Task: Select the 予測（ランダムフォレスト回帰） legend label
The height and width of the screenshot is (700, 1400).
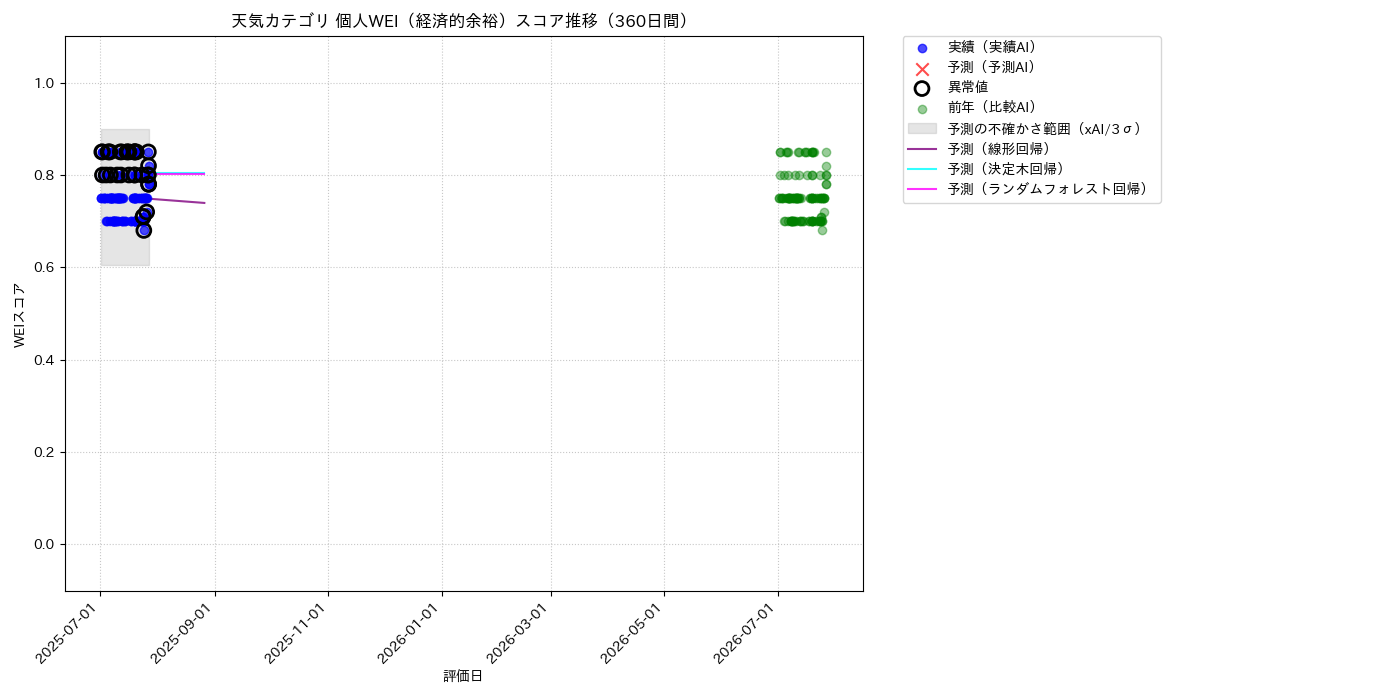Action: point(1048,189)
